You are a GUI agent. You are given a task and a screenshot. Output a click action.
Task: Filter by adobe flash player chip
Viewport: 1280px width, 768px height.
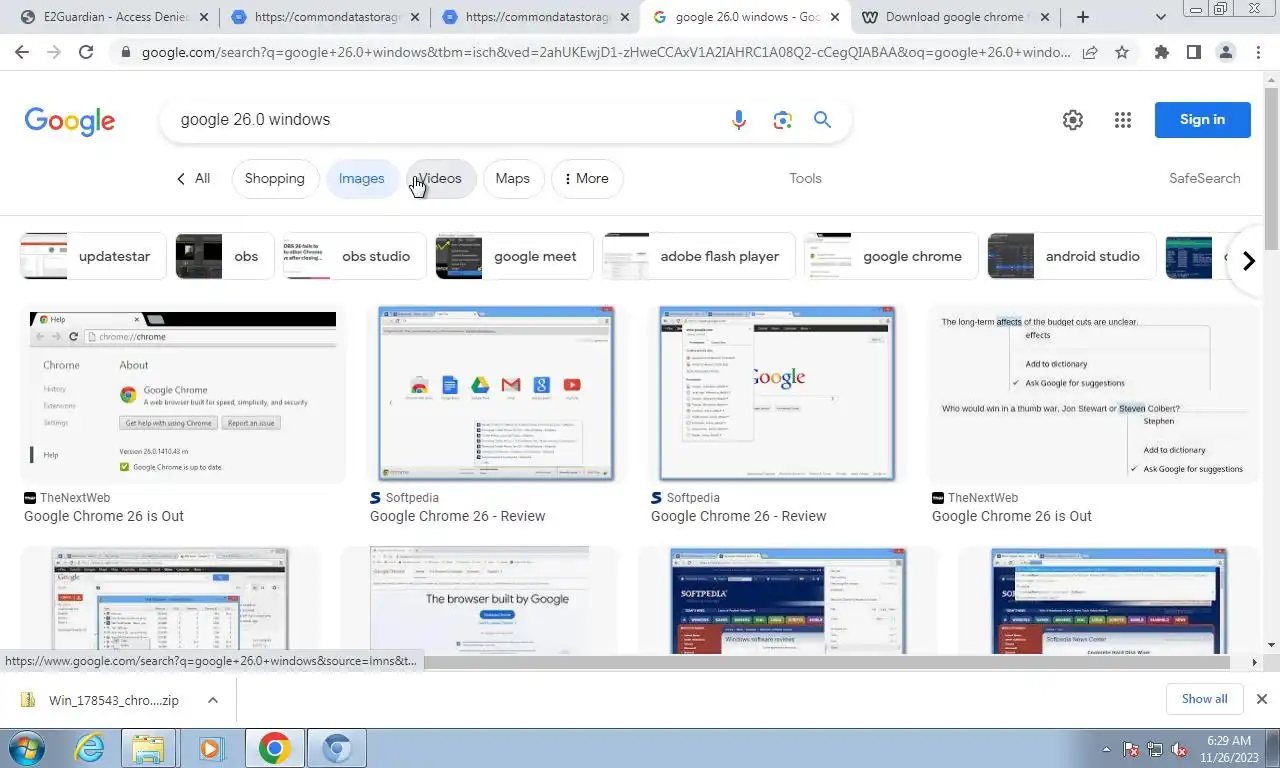pyautogui.click(x=698, y=257)
